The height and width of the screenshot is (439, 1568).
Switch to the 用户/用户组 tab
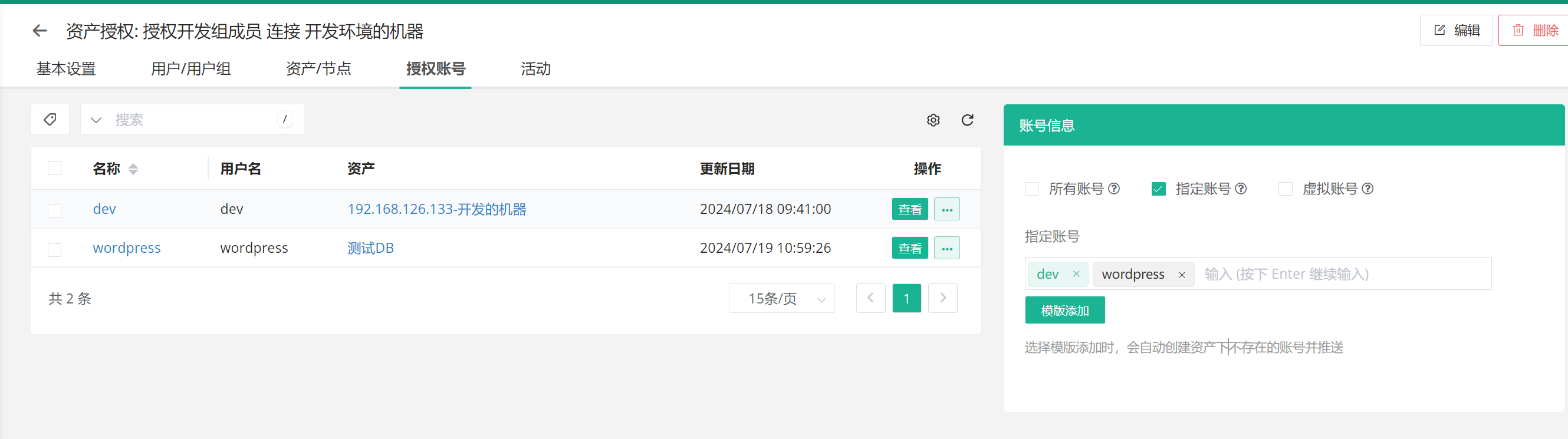(190, 69)
